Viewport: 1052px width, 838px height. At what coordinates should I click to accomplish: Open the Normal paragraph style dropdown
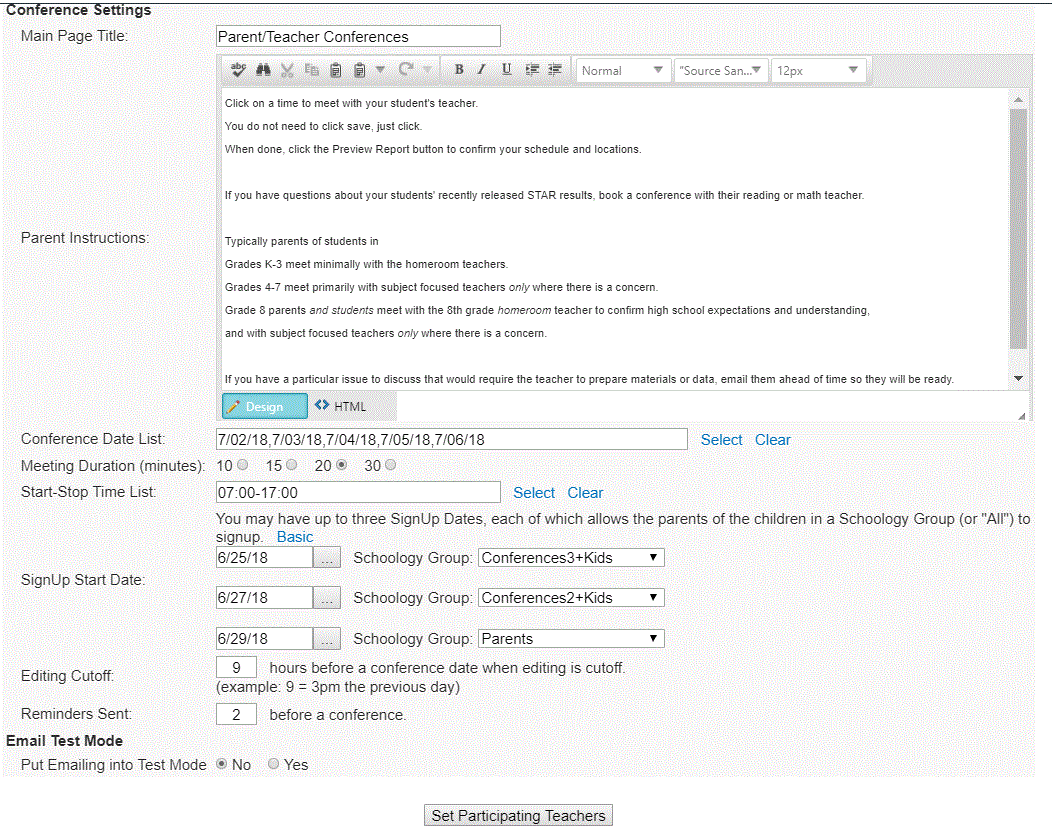click(x=623, y=70)
